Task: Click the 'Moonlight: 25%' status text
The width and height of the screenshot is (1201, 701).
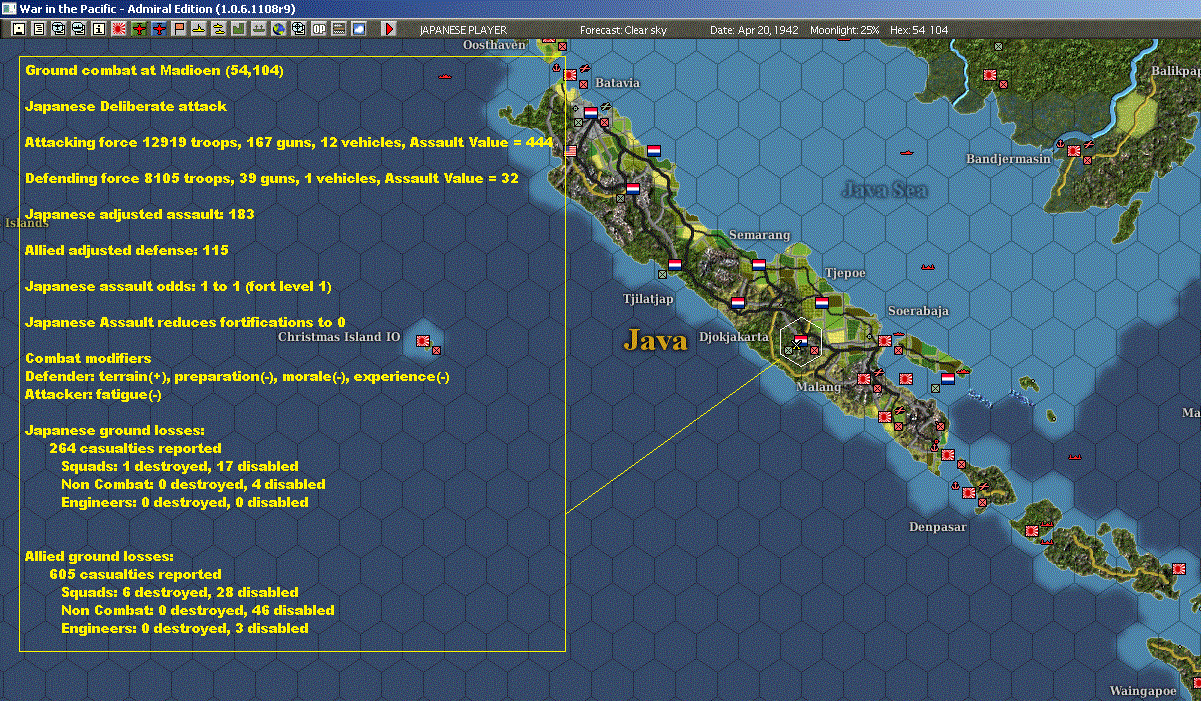Action: point(845,30)
